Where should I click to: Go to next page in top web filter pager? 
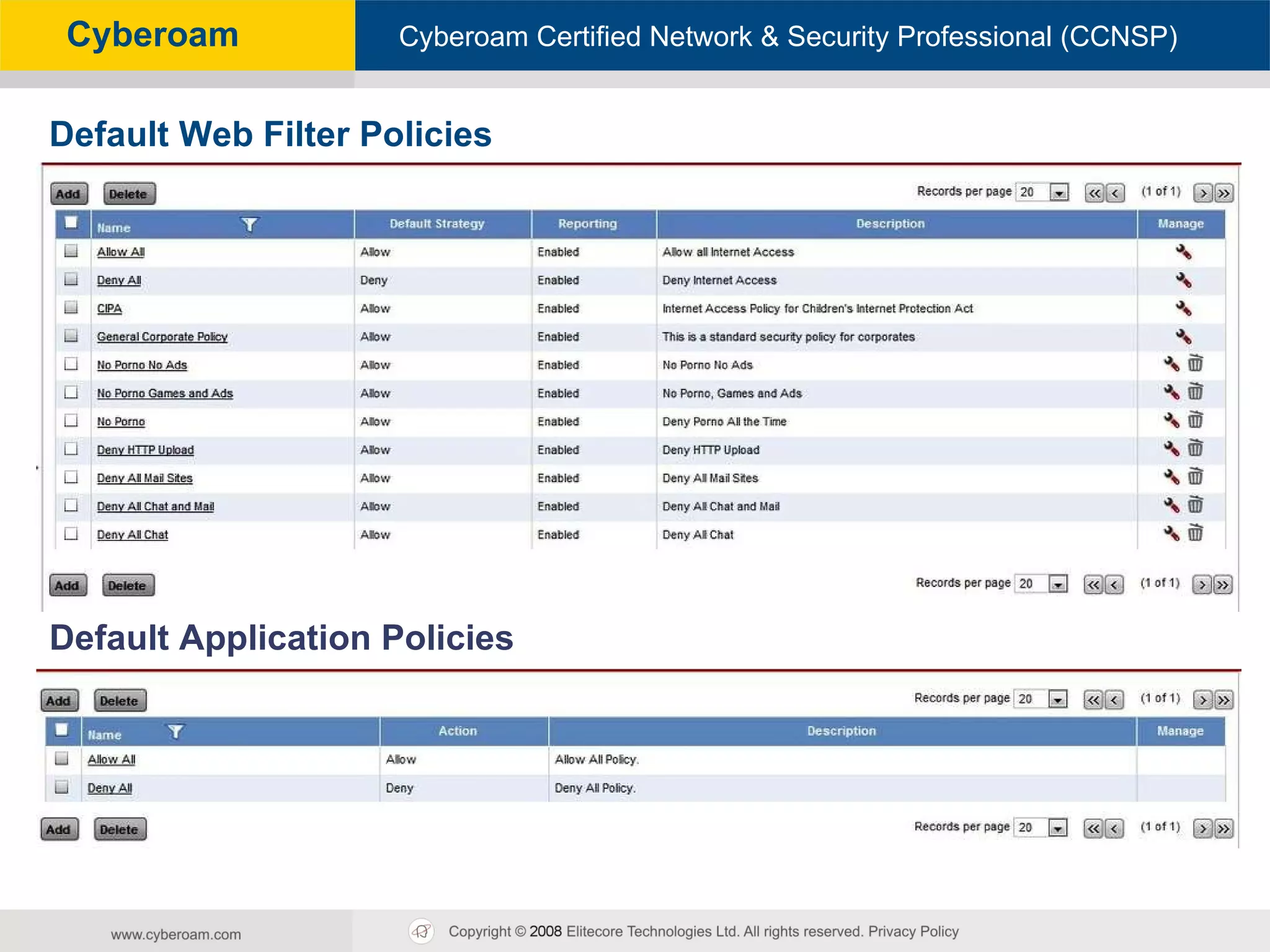click(x=1203, y=193)
